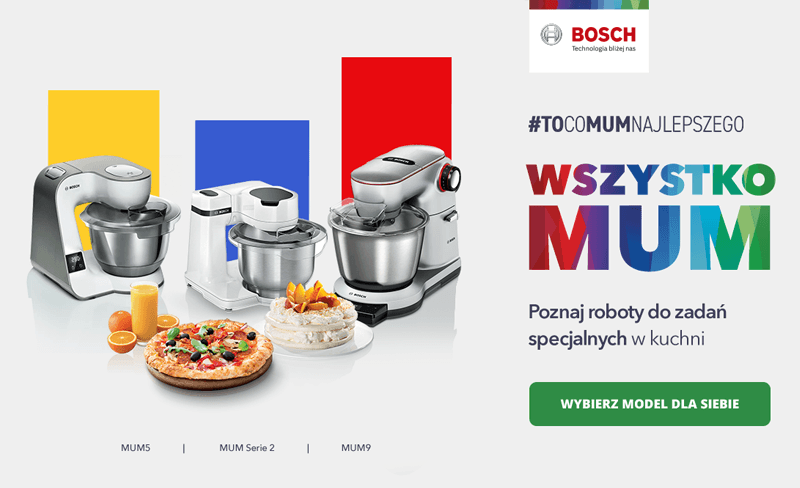This screenshot has width=800, height=488.
Task: Select the MUM5 label
Action: [136, 448]
